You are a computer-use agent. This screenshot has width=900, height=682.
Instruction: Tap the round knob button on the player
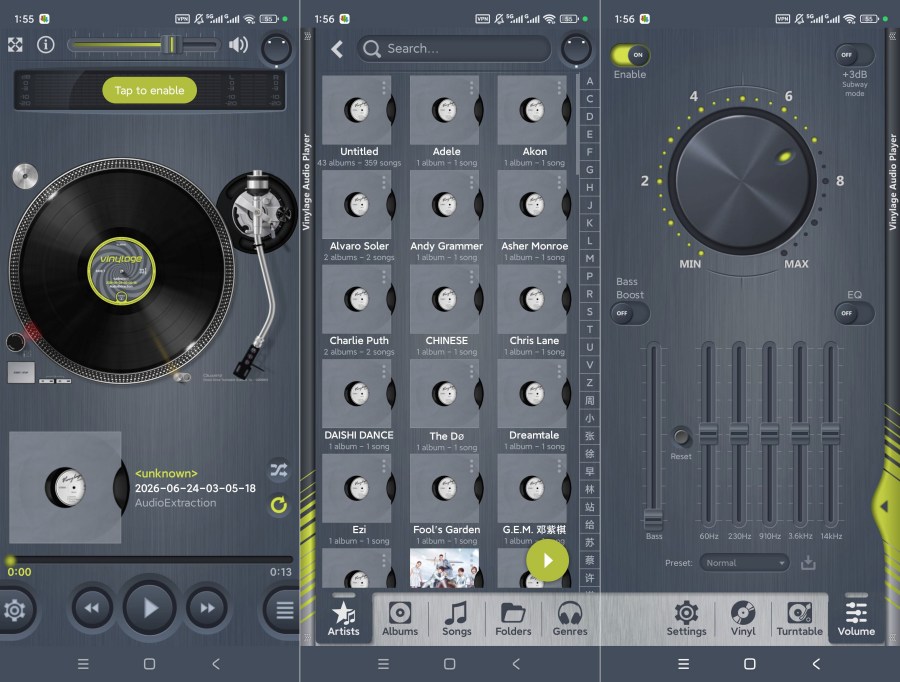[x=277, y=49]
